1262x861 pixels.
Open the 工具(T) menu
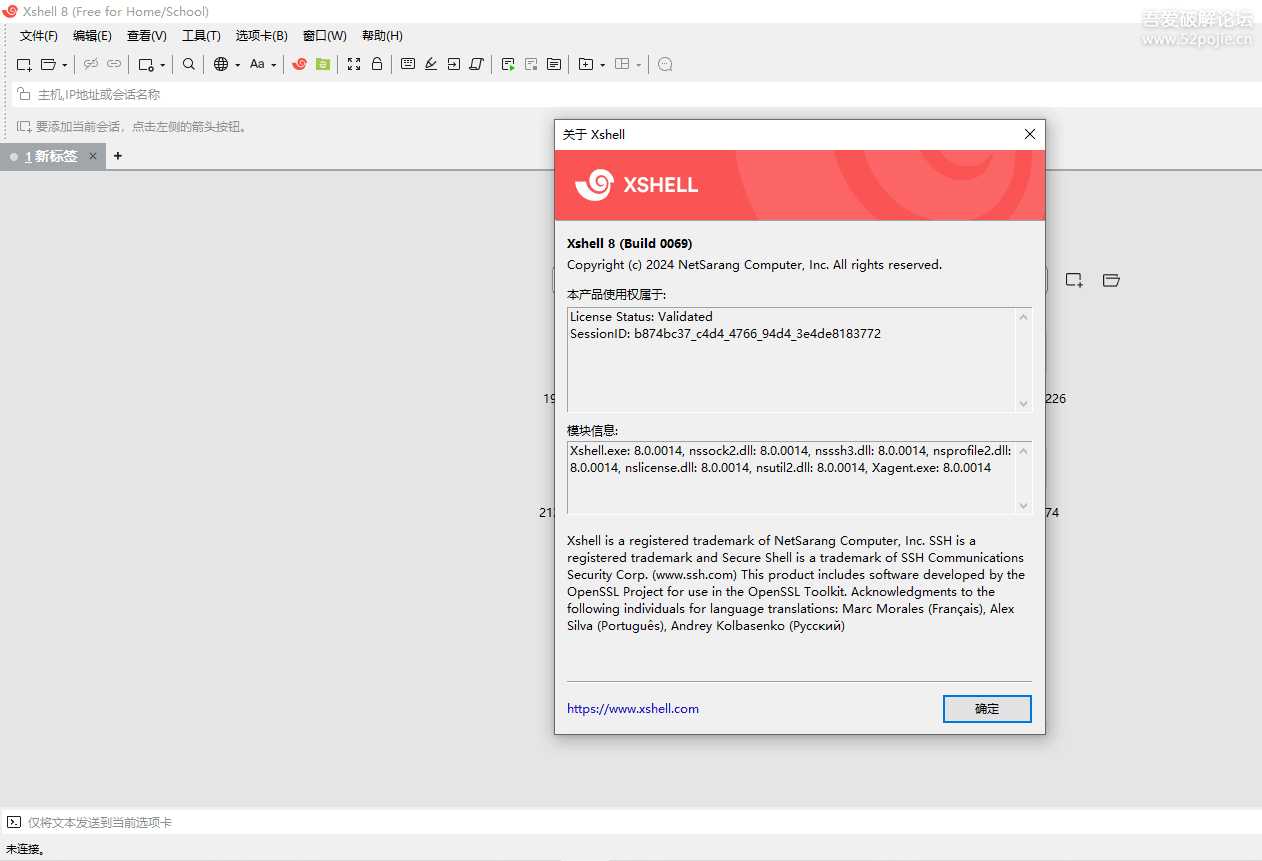click(200, 35)
